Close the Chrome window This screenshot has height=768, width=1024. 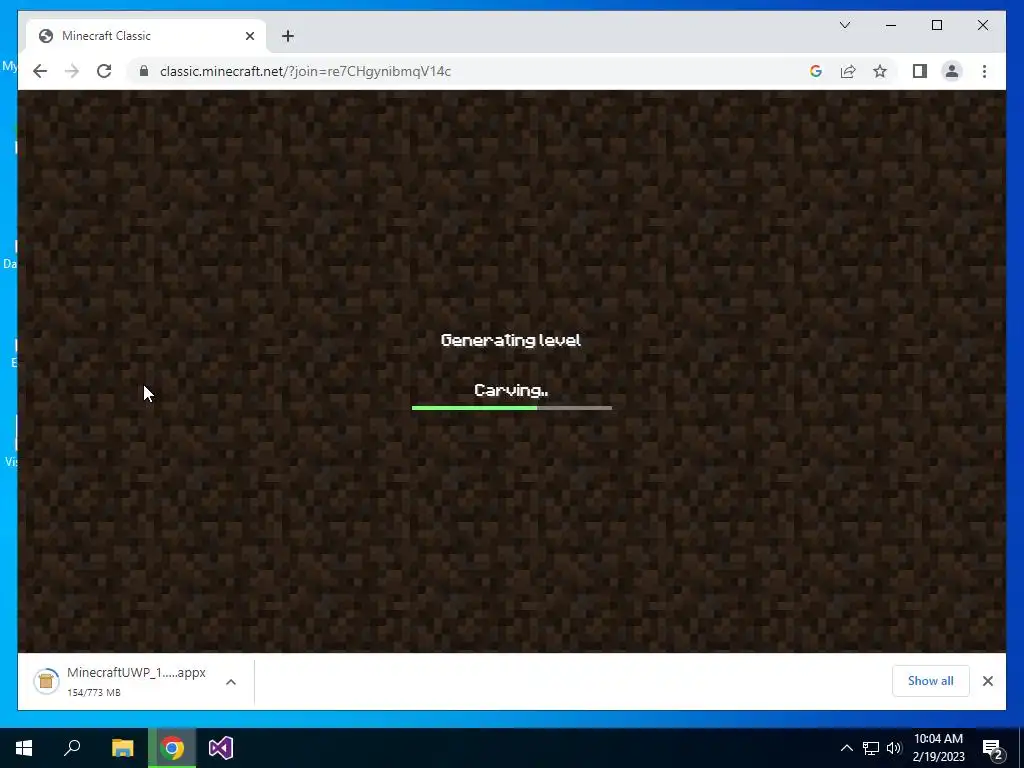pos(982,25)
